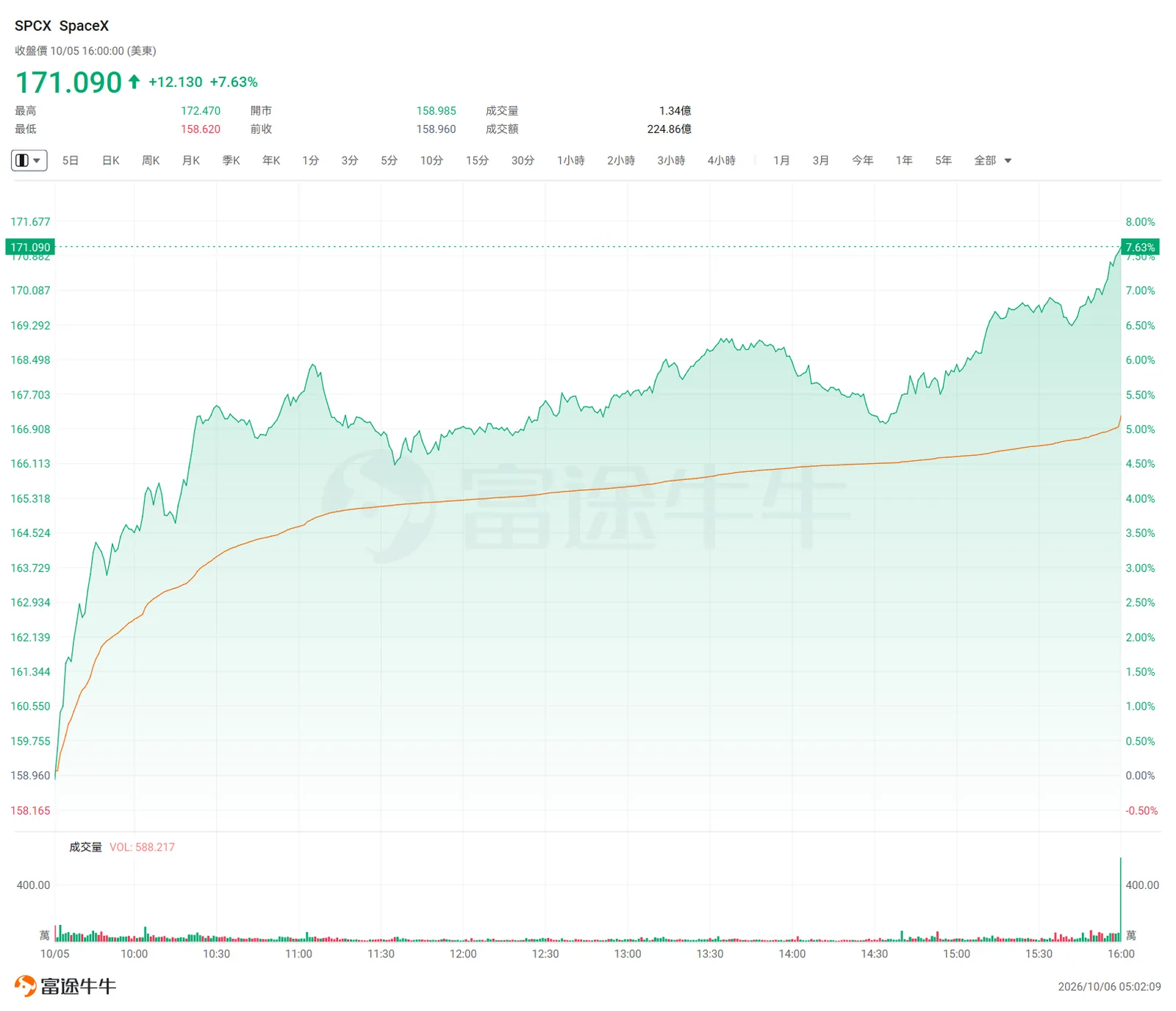The width and height of the screenshot is (1176, 1011).
Task: Click the 172.470 day-high value
Action: pos(201,110)
